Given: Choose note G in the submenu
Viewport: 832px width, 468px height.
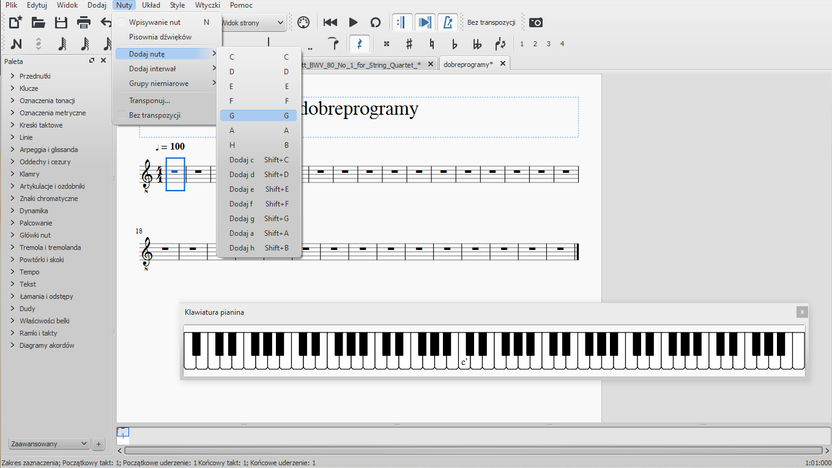Looking at the screenshot, I should point(258,116).
